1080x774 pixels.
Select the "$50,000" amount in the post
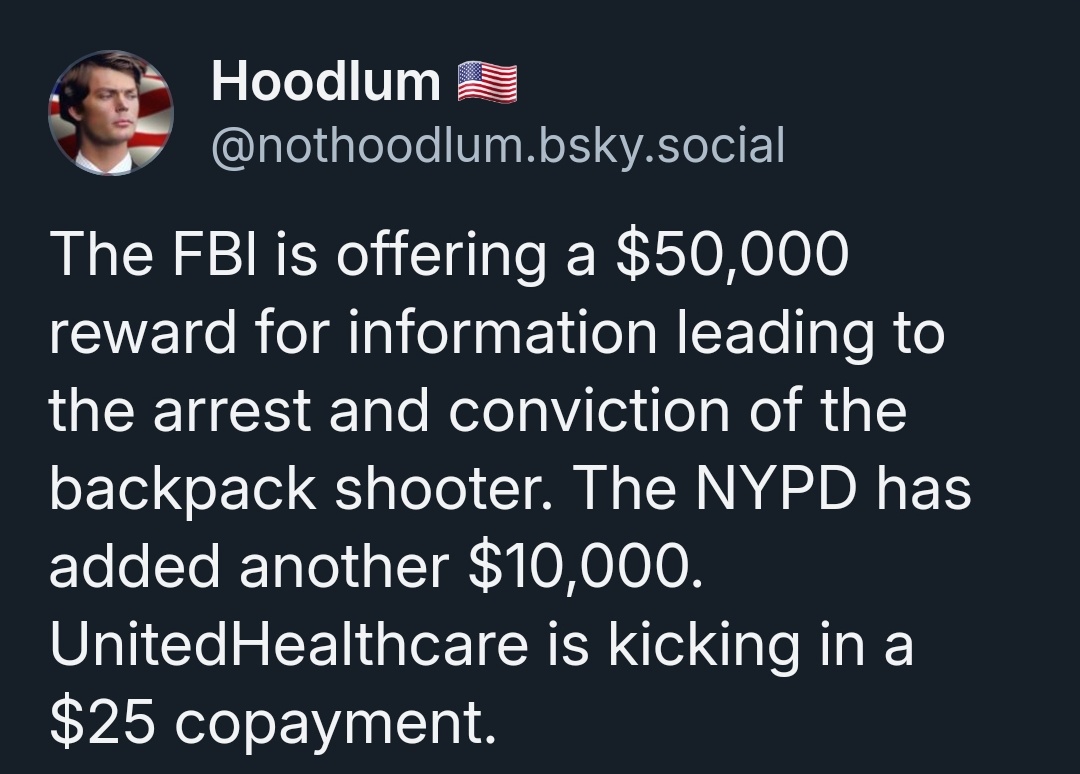(732, 254)
